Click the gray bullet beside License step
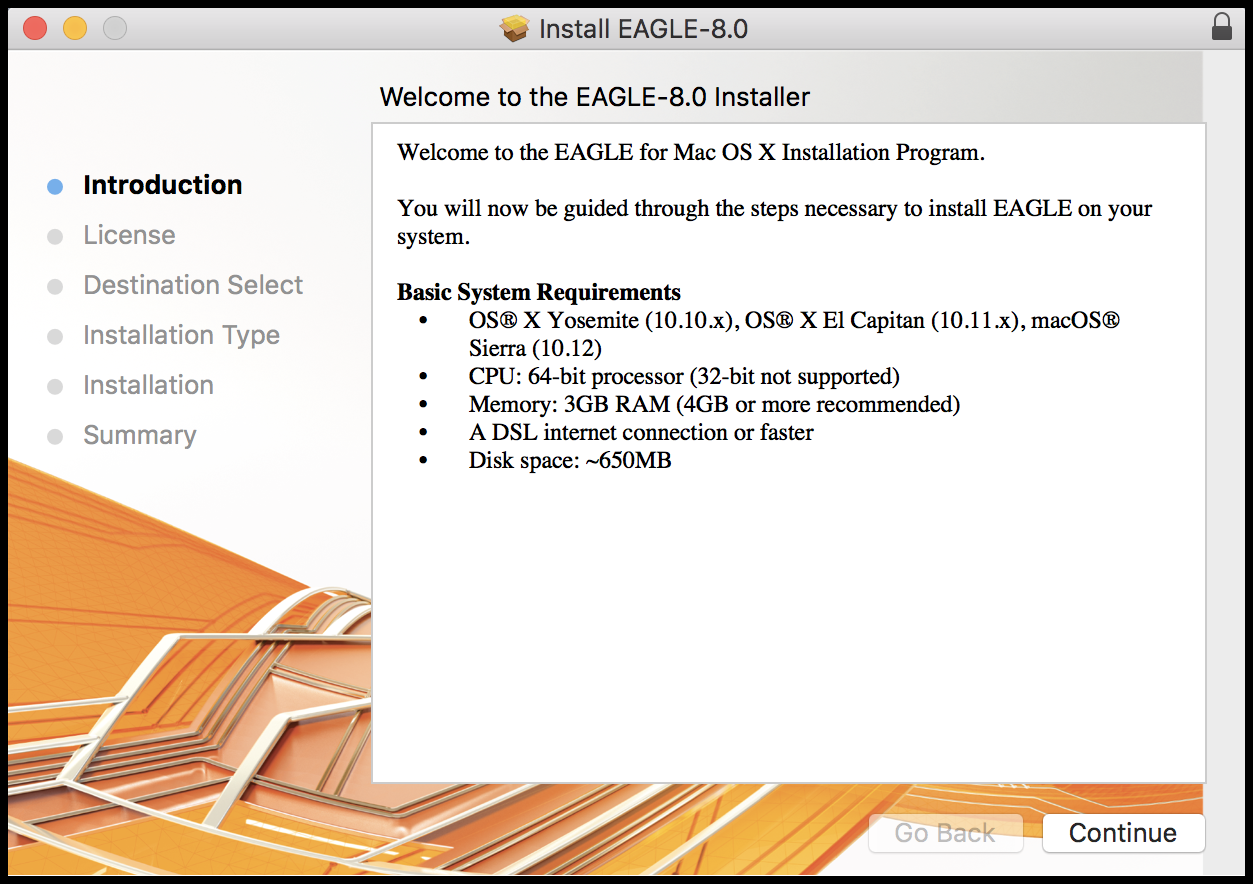This screenshot has height=884, width=1253. tap(55, 236)
